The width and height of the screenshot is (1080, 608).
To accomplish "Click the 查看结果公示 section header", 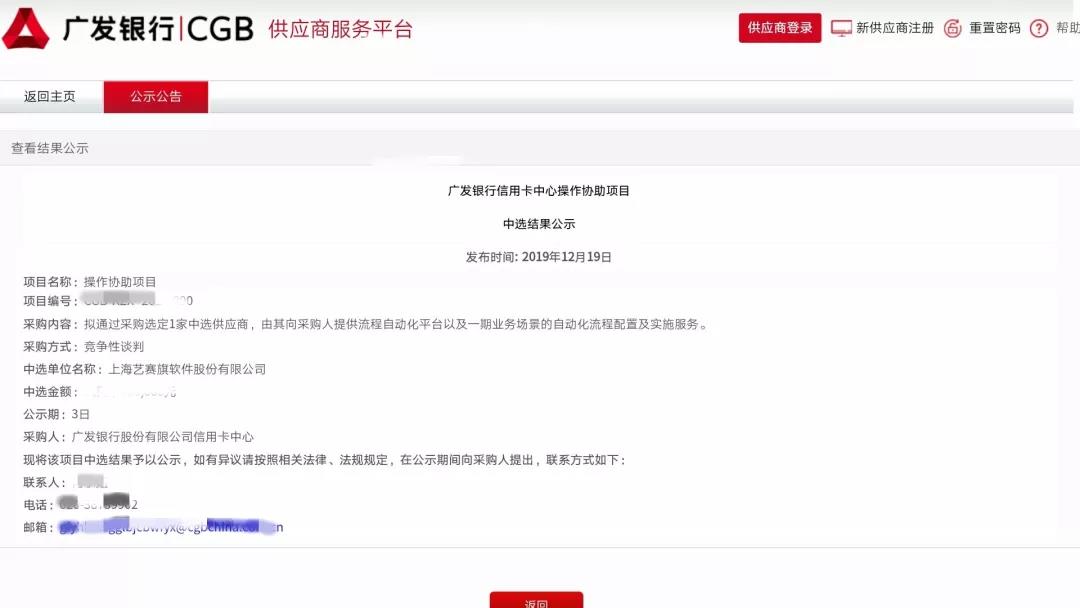I will coord(50,148).
